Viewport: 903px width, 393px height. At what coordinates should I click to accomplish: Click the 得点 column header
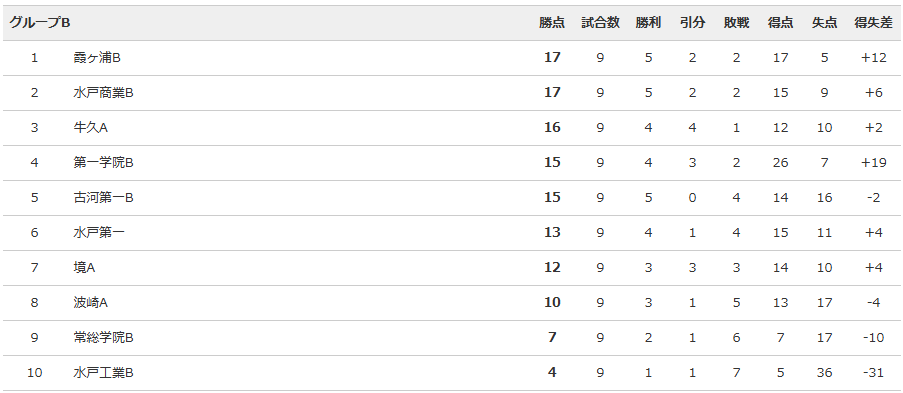(780, 23)
